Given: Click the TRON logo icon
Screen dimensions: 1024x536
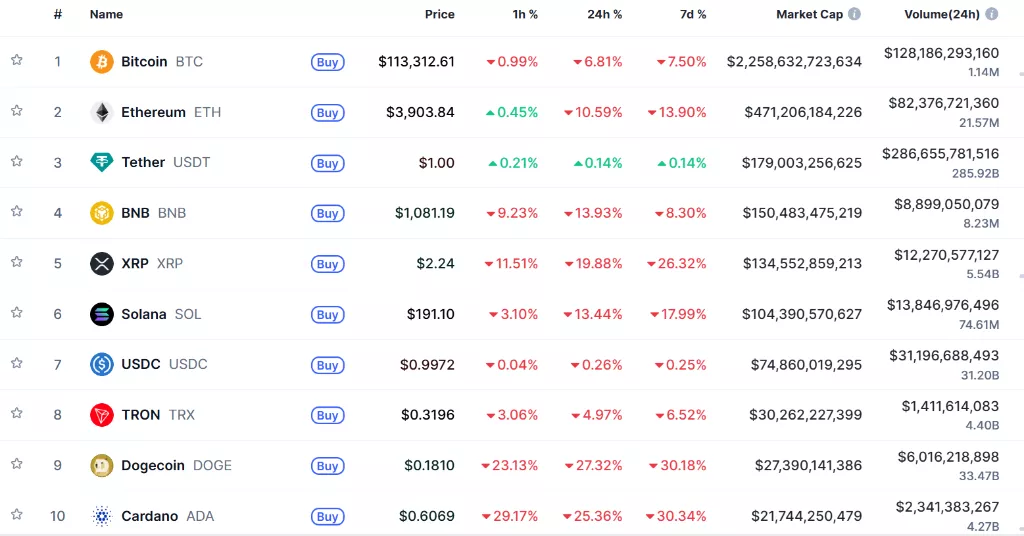Looking at the screenshot, I should click(102, 415).
